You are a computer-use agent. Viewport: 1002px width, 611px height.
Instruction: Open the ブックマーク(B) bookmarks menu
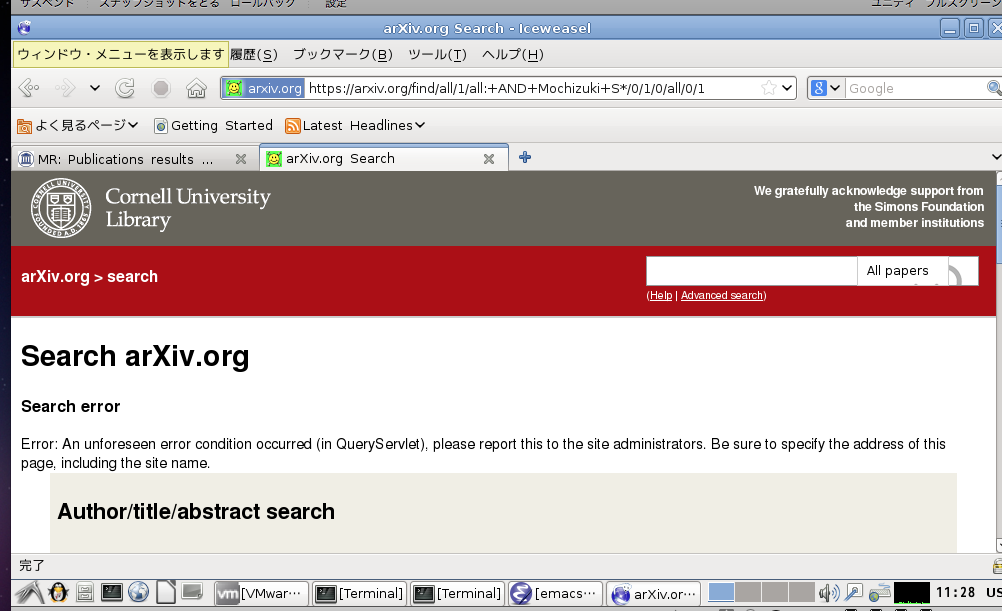tap(343, 54)
